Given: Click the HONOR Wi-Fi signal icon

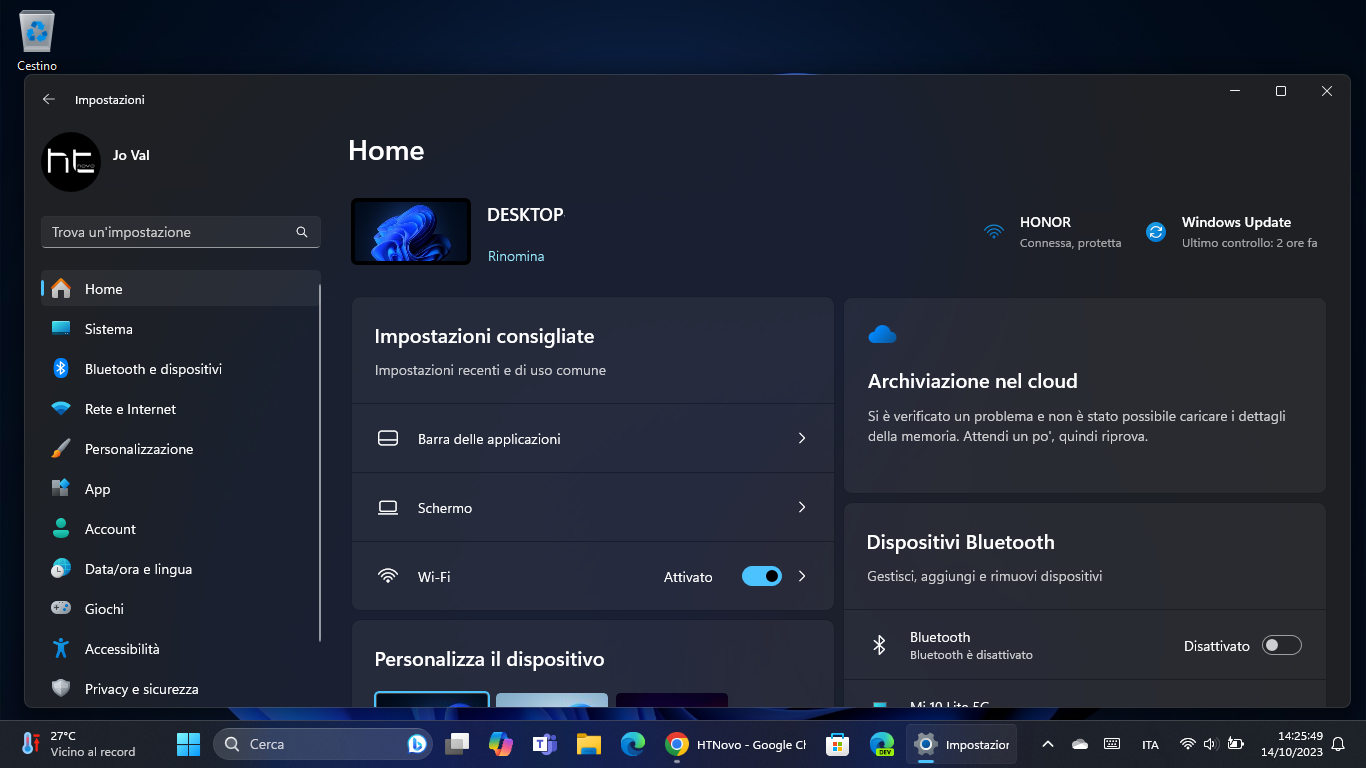Looking at the screenshot, I should [x=993, y=232].
